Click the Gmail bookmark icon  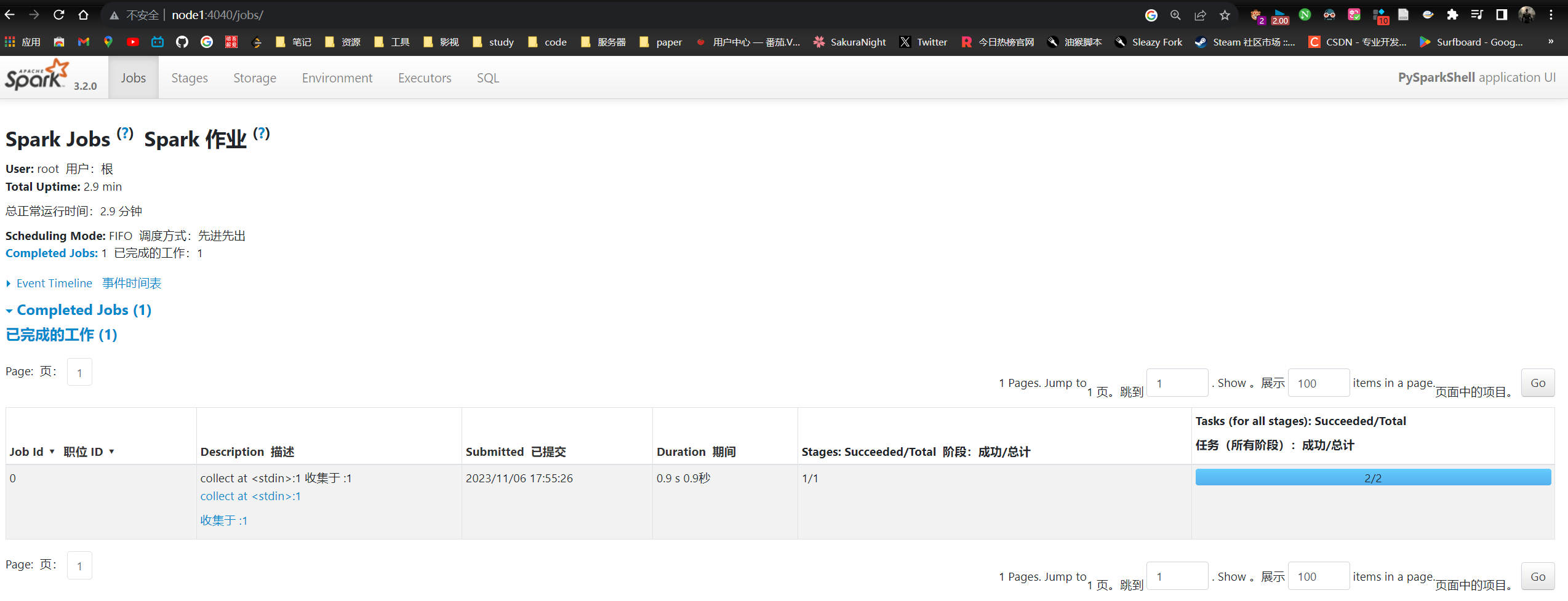[84, 42]
